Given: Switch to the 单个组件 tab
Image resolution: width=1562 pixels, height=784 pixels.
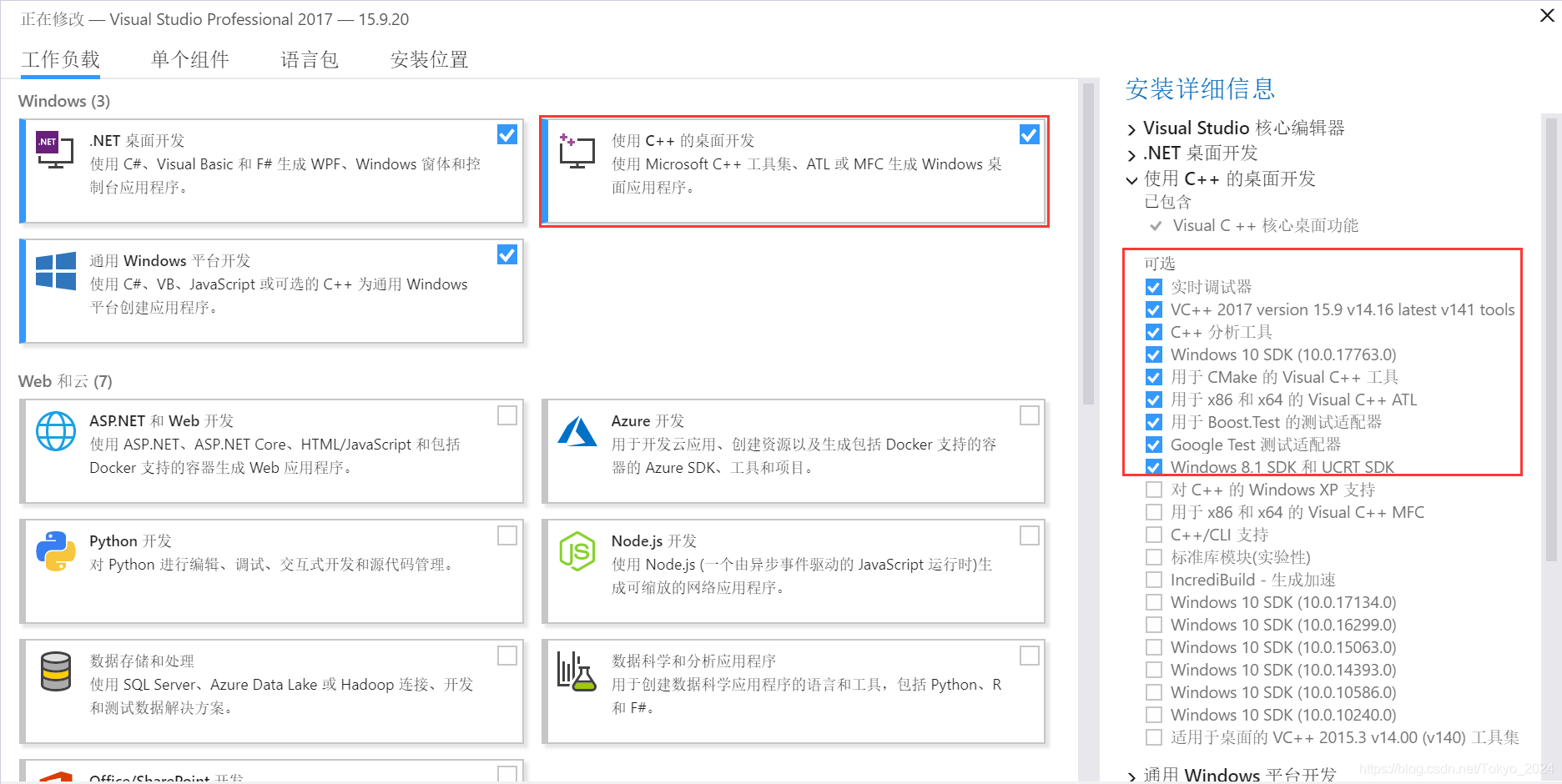Looking at the screenshot, I should click(x=190, y=59).
